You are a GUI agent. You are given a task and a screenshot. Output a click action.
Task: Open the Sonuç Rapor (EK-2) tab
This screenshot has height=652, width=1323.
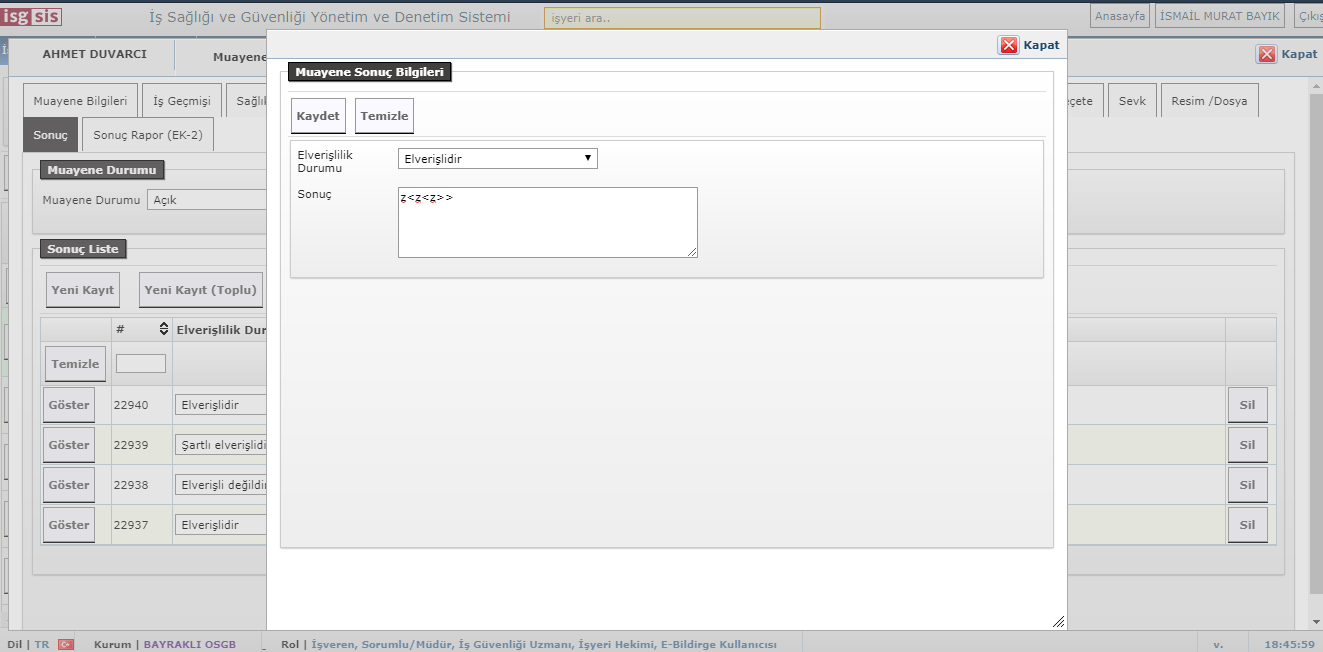pos(147,135)
